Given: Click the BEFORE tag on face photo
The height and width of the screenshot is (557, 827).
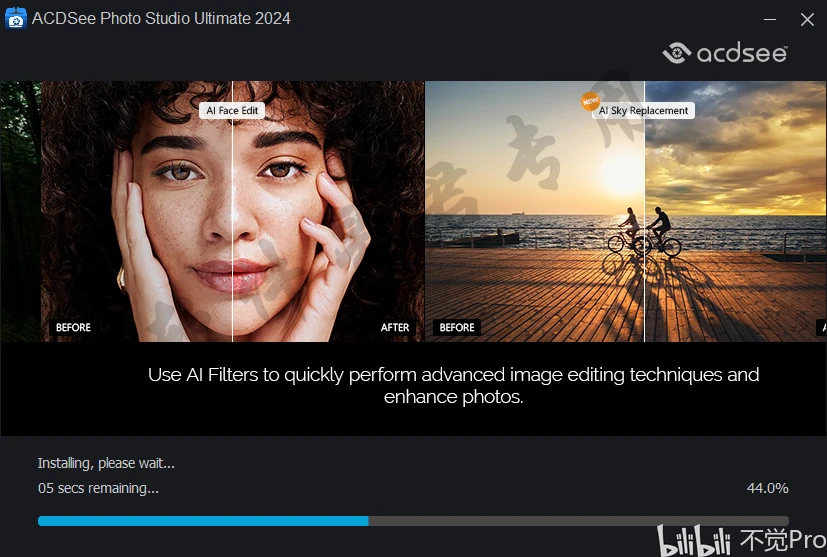Looking at the screenshot, I should point(73,327).
